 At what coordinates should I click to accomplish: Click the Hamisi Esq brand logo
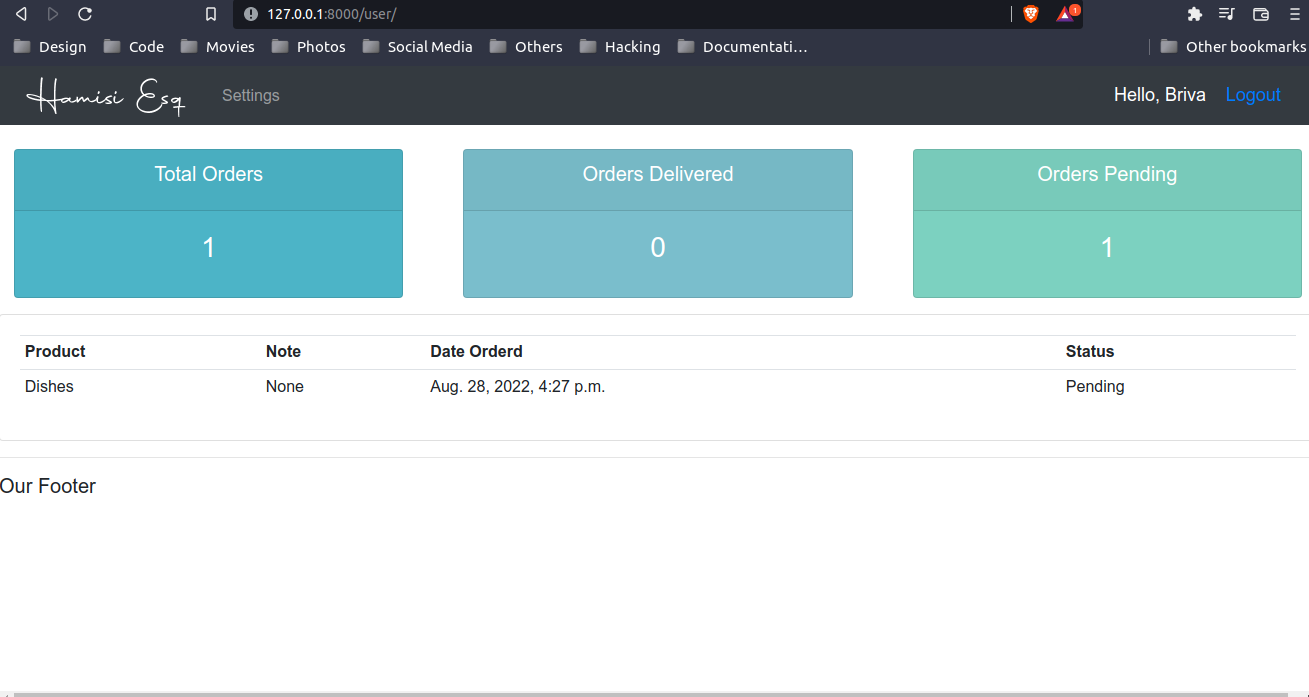point(104,95)
